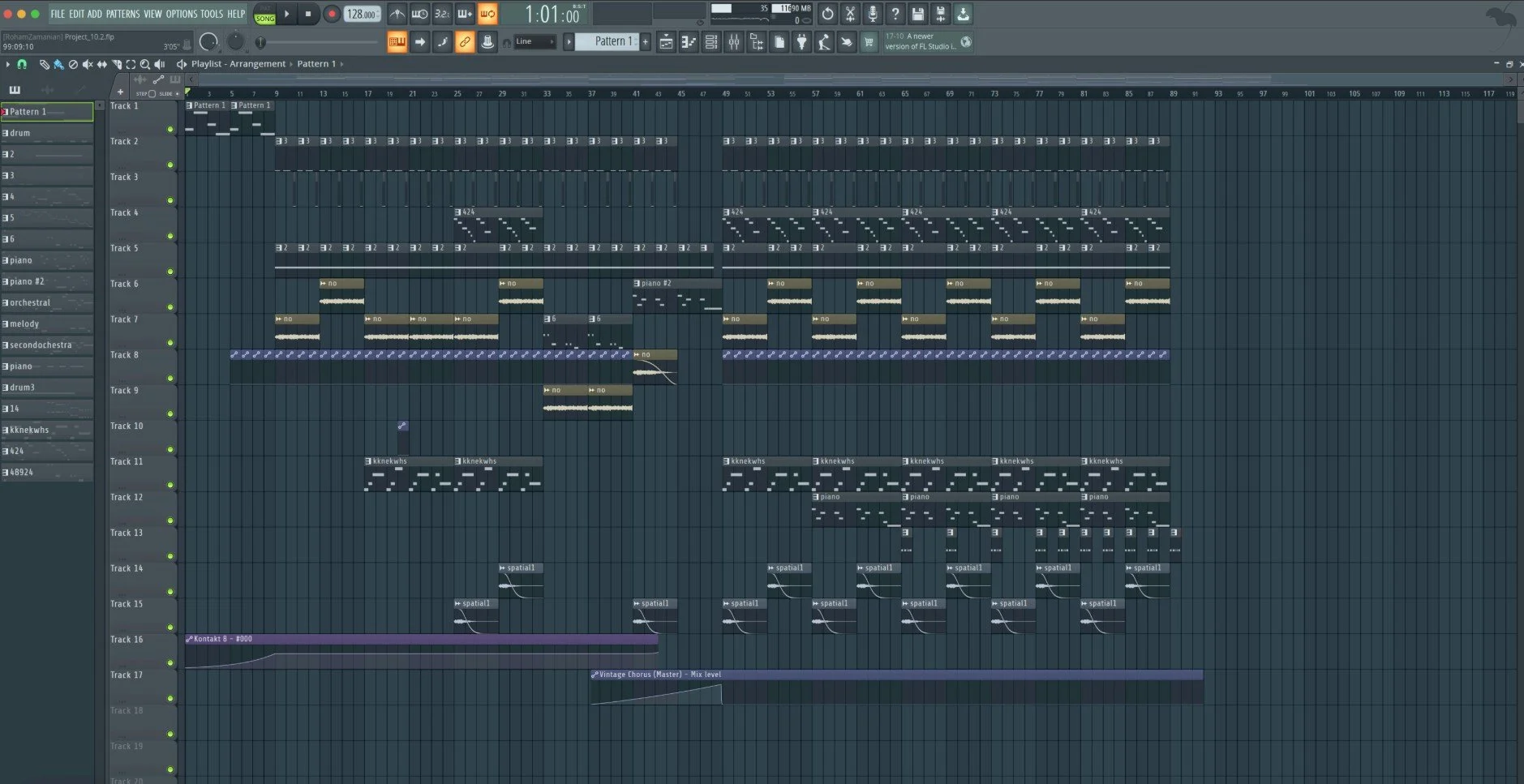This screenshot has height=784, width=1524.
Task: Open the OPTIONS menu
Action: [x=182, y=14]
